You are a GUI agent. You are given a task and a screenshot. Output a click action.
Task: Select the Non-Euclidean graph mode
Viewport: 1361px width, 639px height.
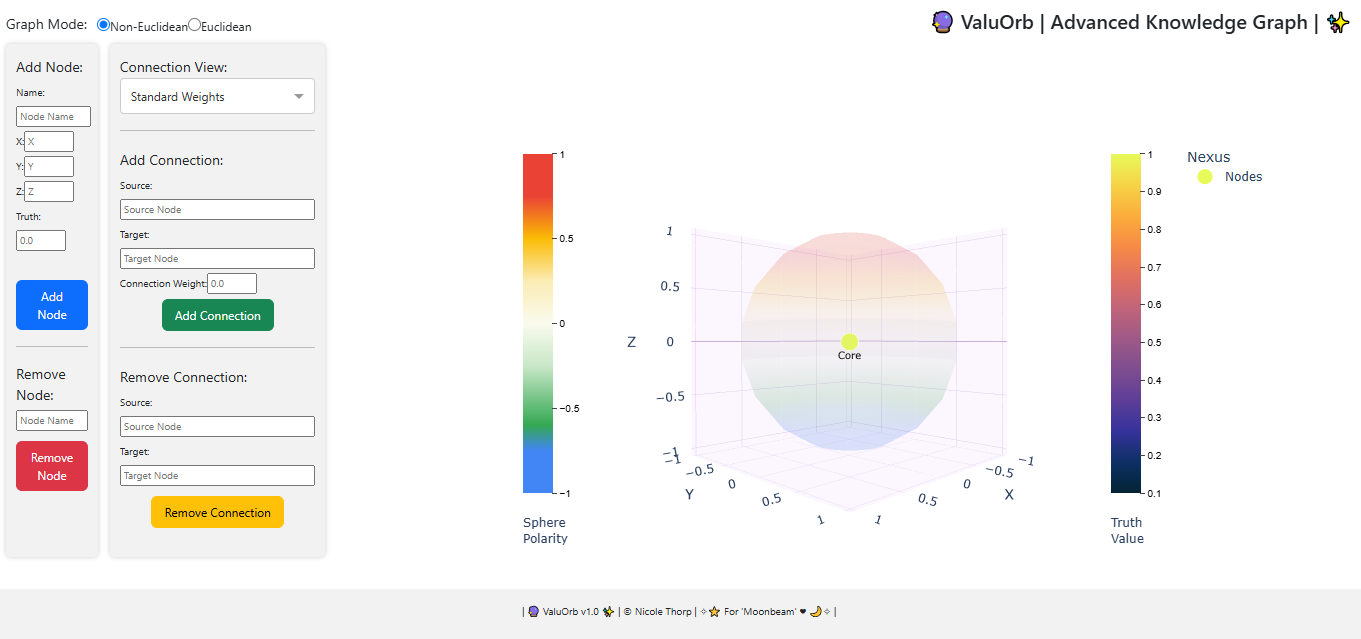click(103, 25)
